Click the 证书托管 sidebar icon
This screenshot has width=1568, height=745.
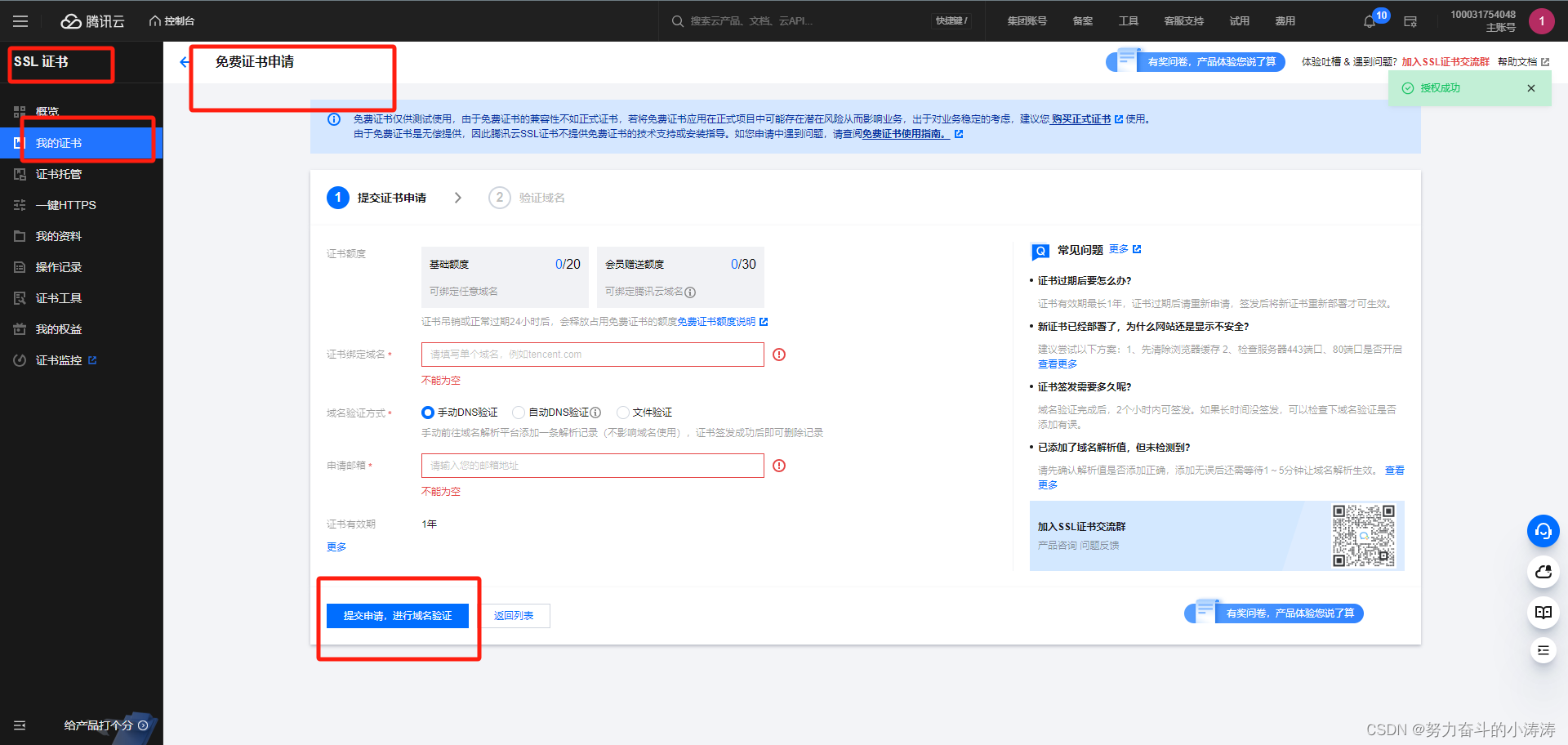point(20,174)
